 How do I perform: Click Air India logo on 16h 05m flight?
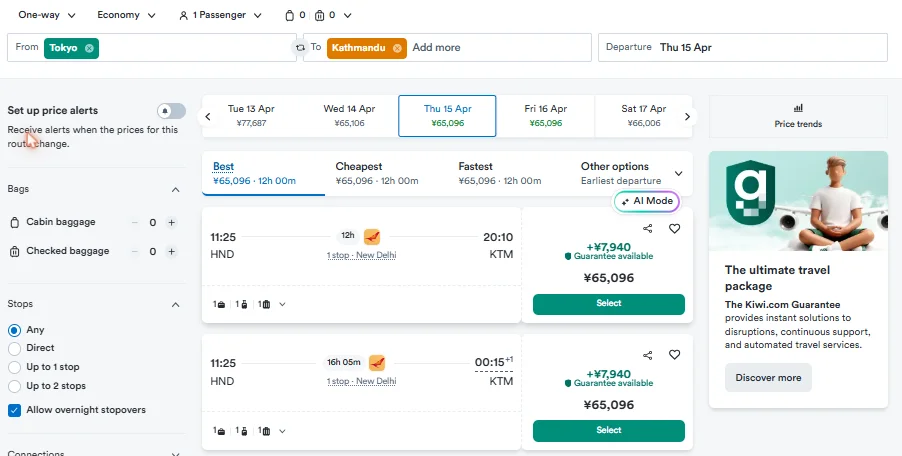tap(377, 363)
